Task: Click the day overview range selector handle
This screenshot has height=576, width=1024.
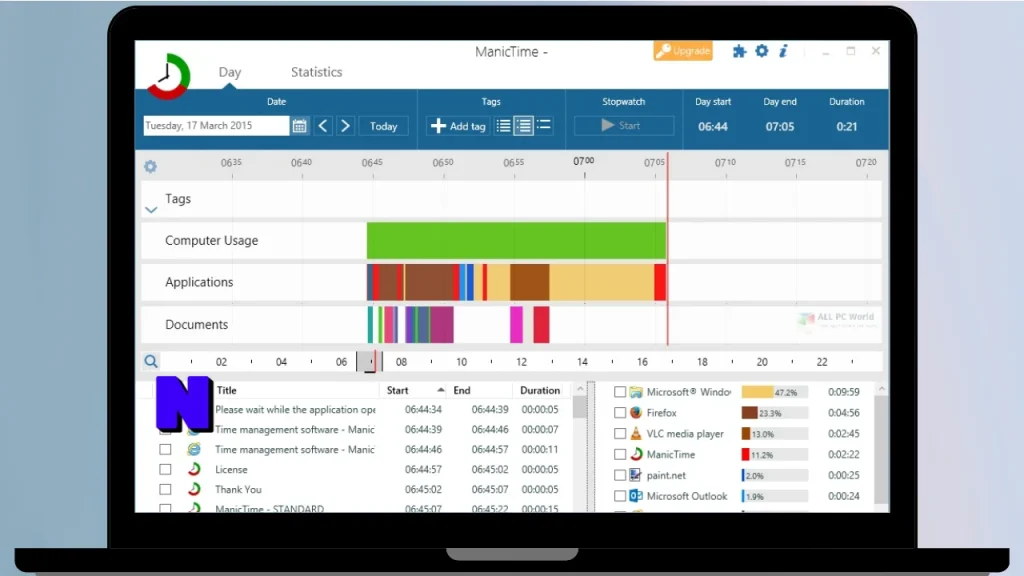Action: tap(369, 361)
